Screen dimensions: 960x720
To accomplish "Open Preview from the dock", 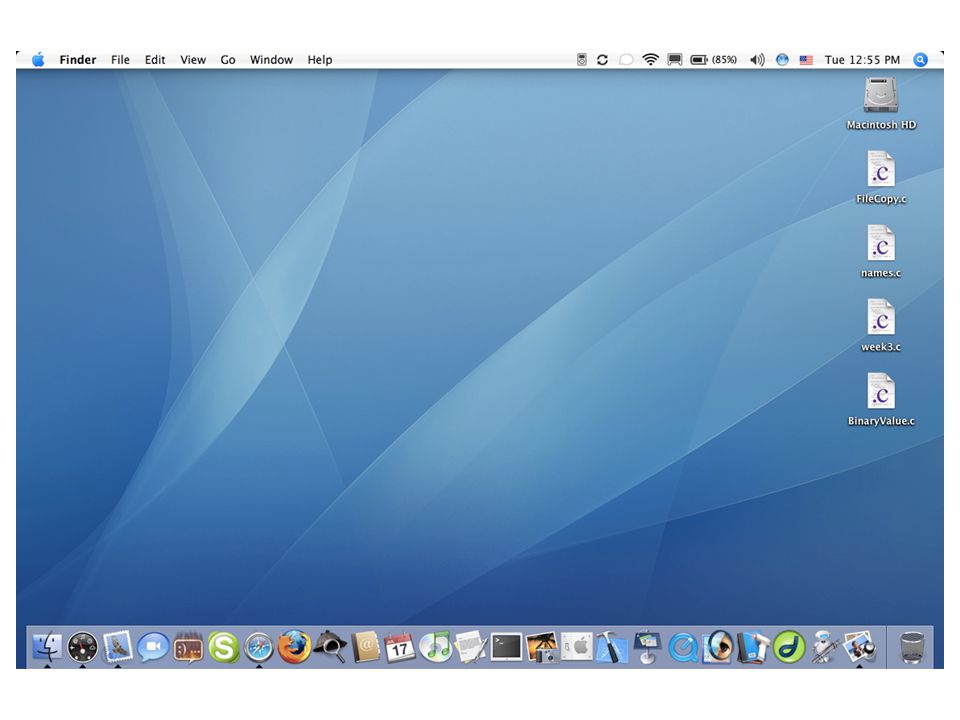I will (x=718, y=647).
